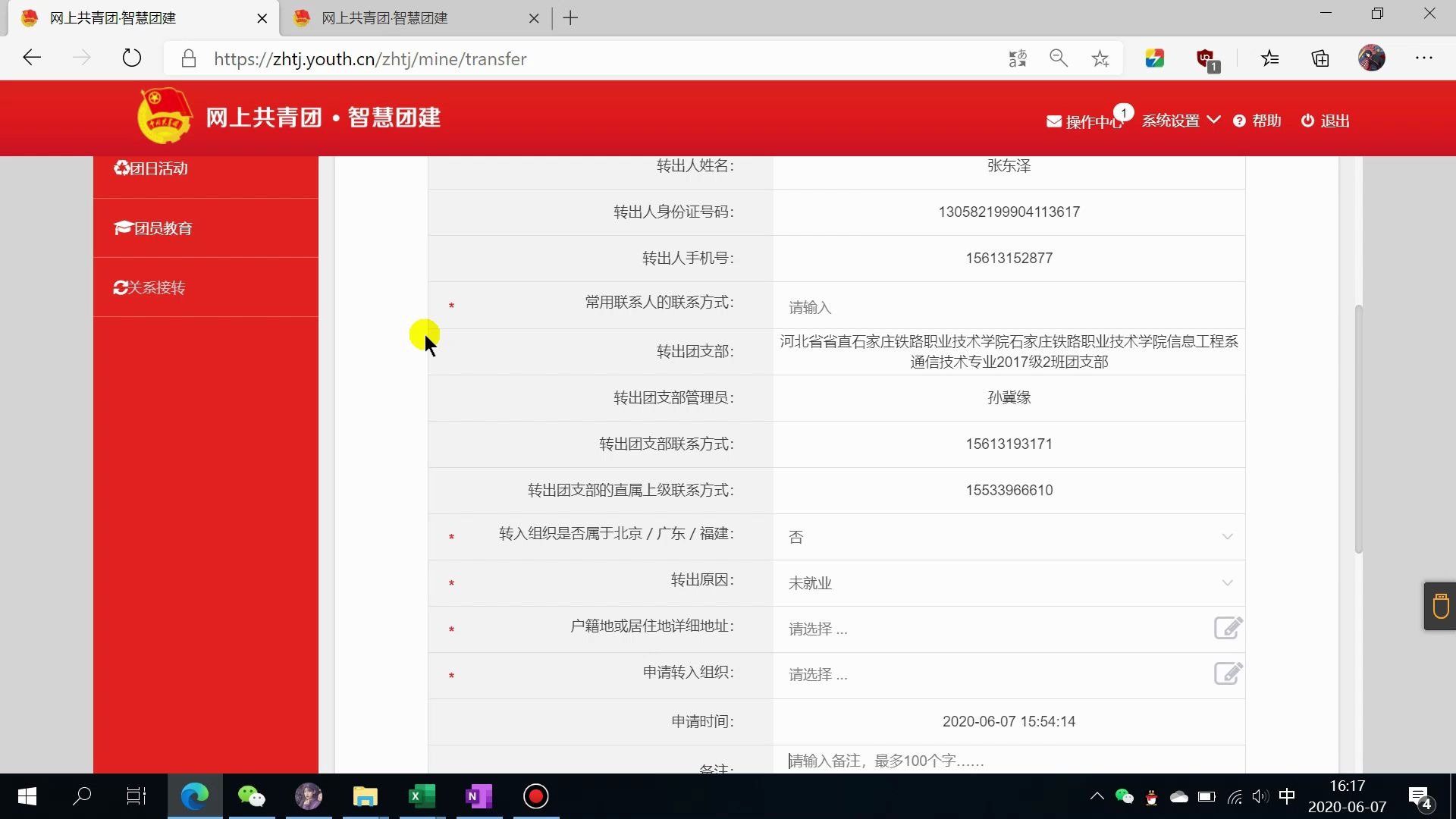Switch the 中 input method indicator
The image size is (1456, 819).
(x=1287, y=796)
